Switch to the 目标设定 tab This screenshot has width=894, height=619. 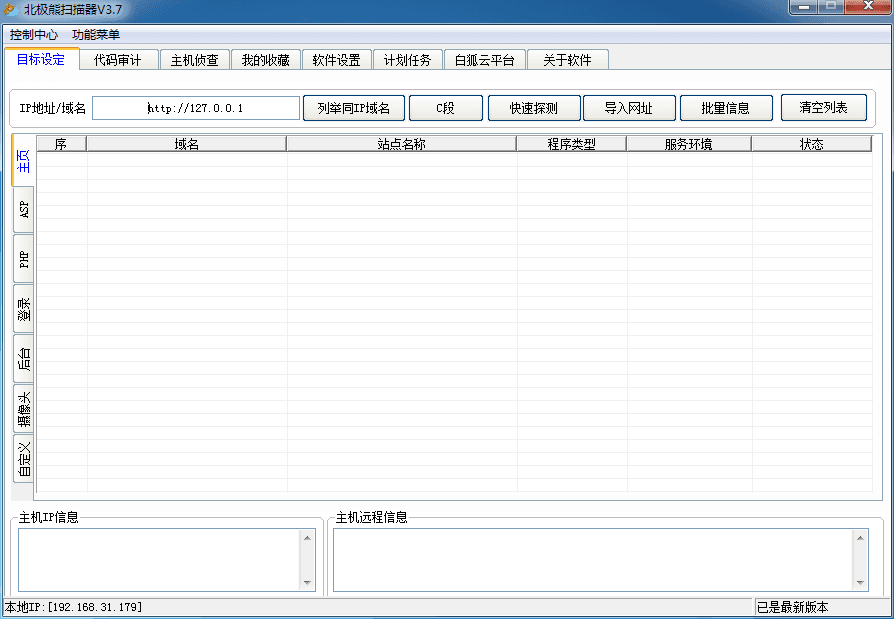(x=41, y=59)
